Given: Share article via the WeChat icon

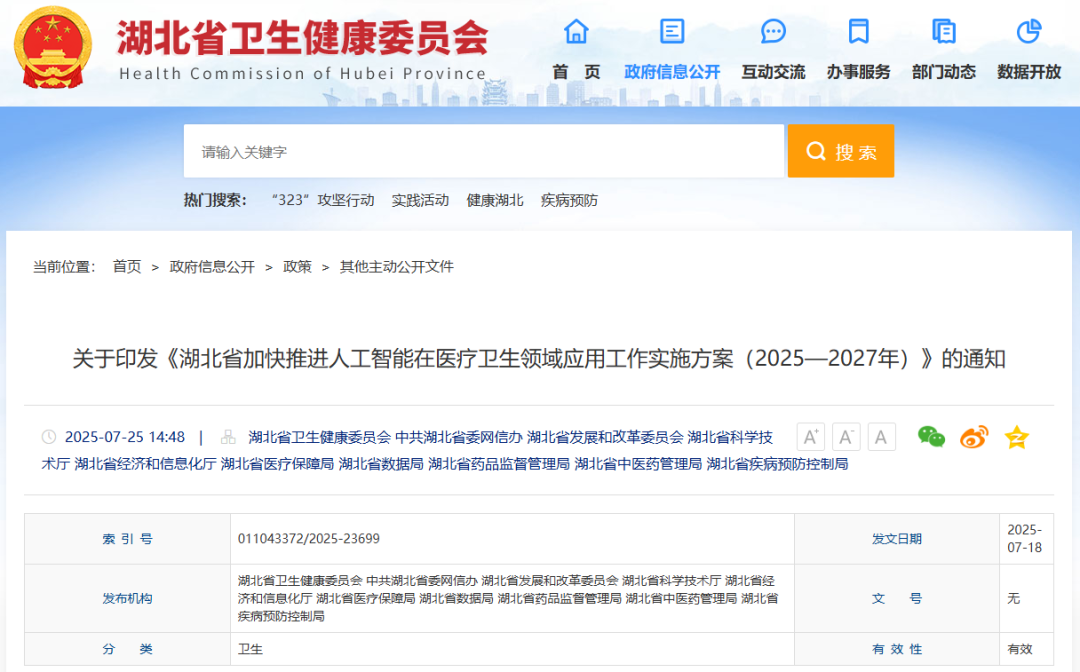Looking at the screenshot, I should 931,437.
